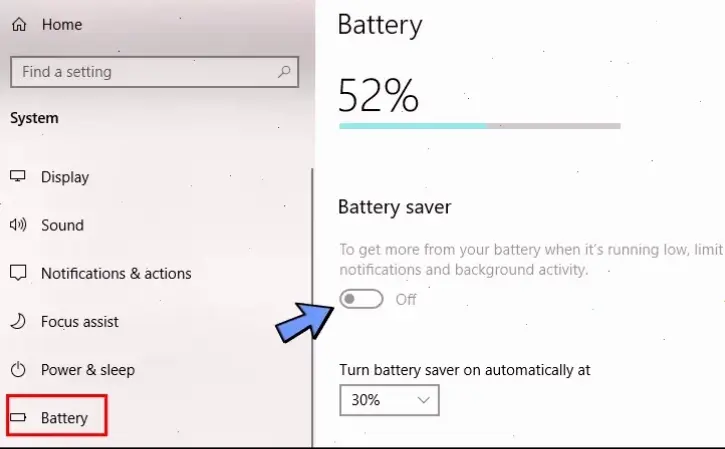Open the 30% battery saver dropdown
Image resolution: width=725 pixels, height=449 pixels.
pos(389,400)
